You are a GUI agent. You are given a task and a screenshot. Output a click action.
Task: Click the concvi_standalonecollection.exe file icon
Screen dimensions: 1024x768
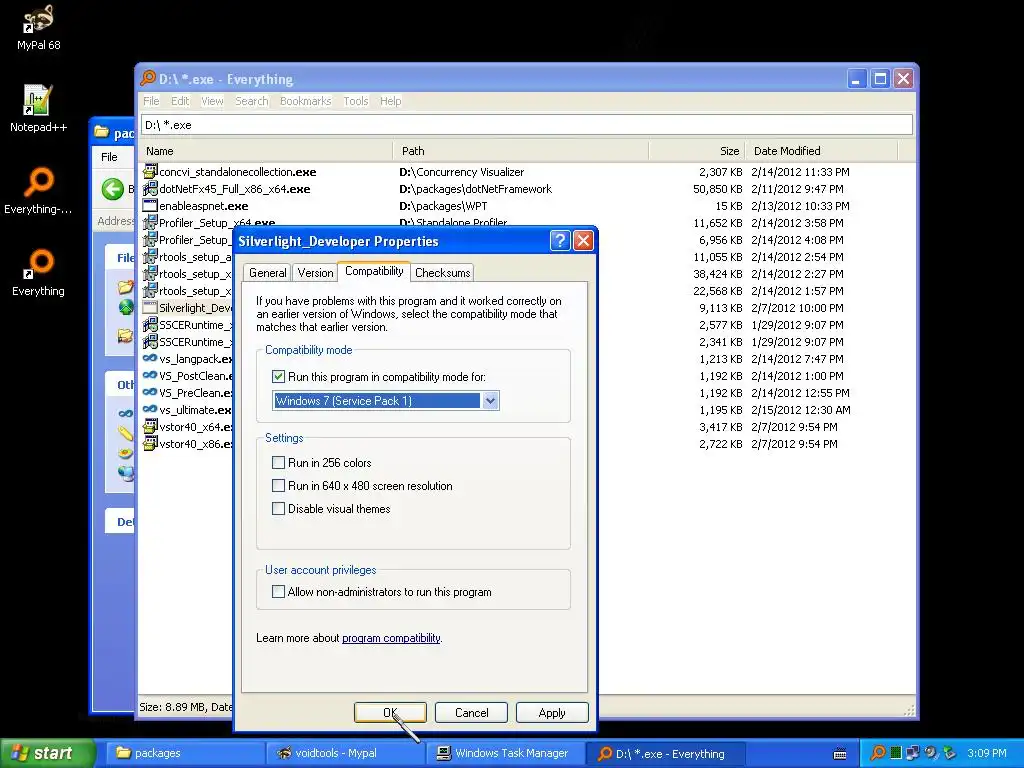click(x=150, y=172)
